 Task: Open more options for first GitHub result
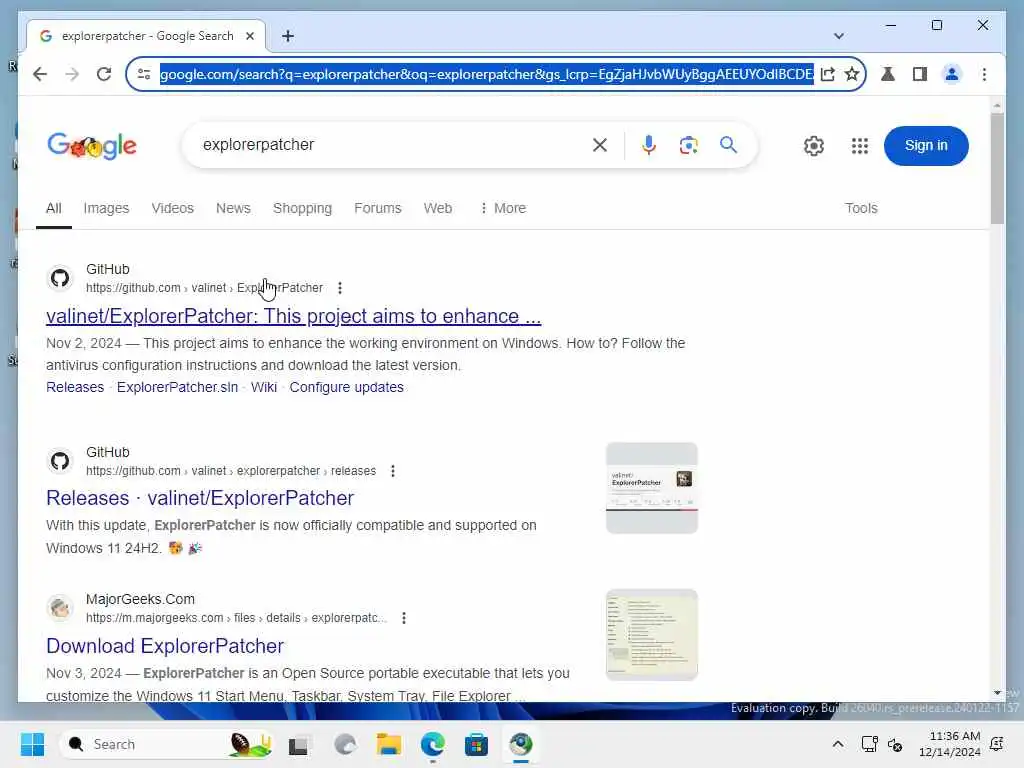coord(340,288)
